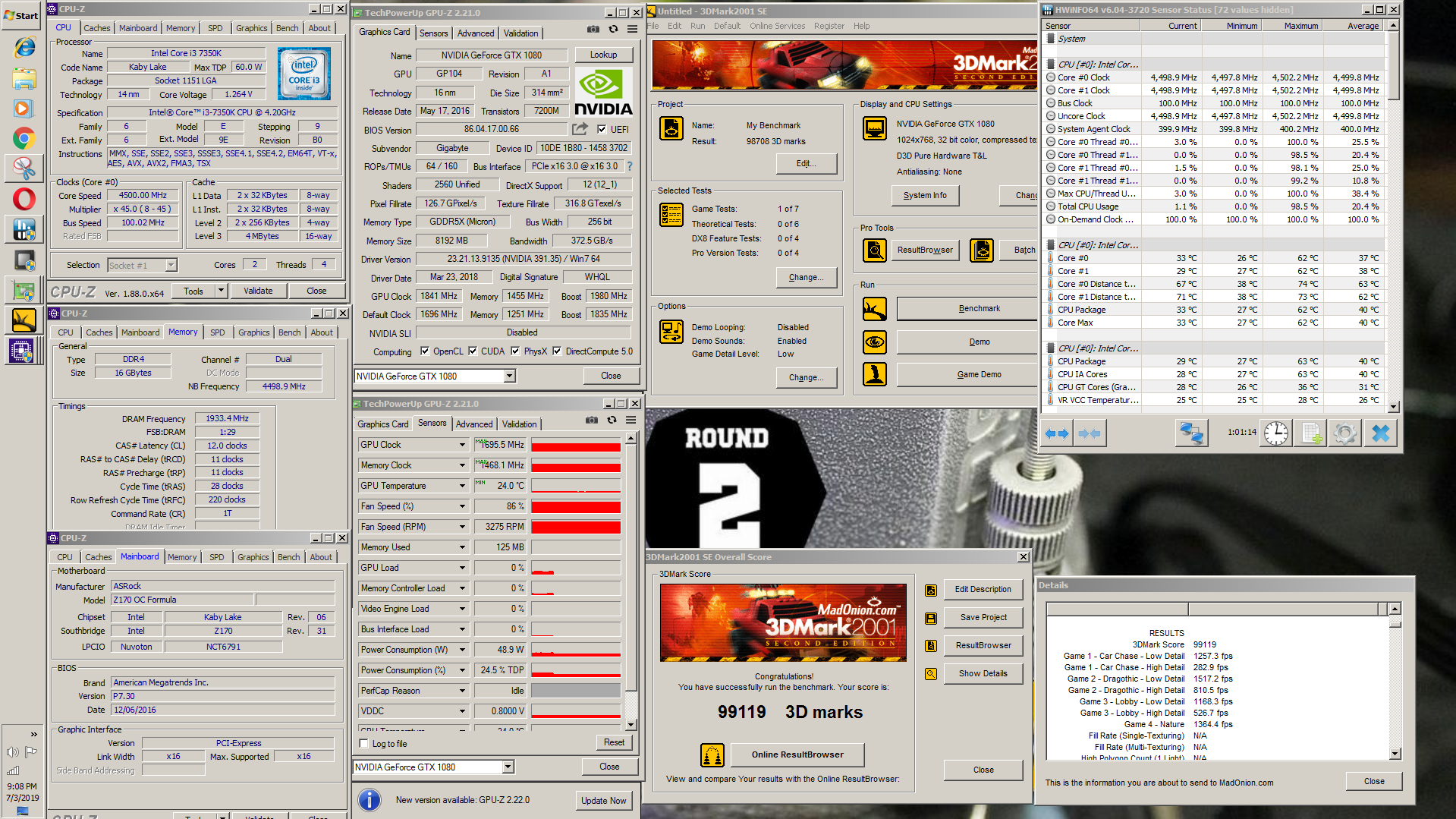Screen dimensions: 1456x819
Task: Click the HWiNFO clock reset icon
Action: coord(1276,433)
